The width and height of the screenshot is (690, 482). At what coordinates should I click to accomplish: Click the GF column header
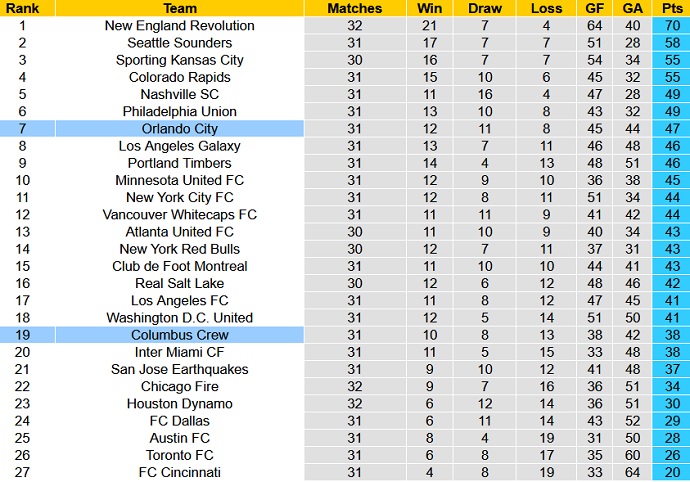[595, 8]
